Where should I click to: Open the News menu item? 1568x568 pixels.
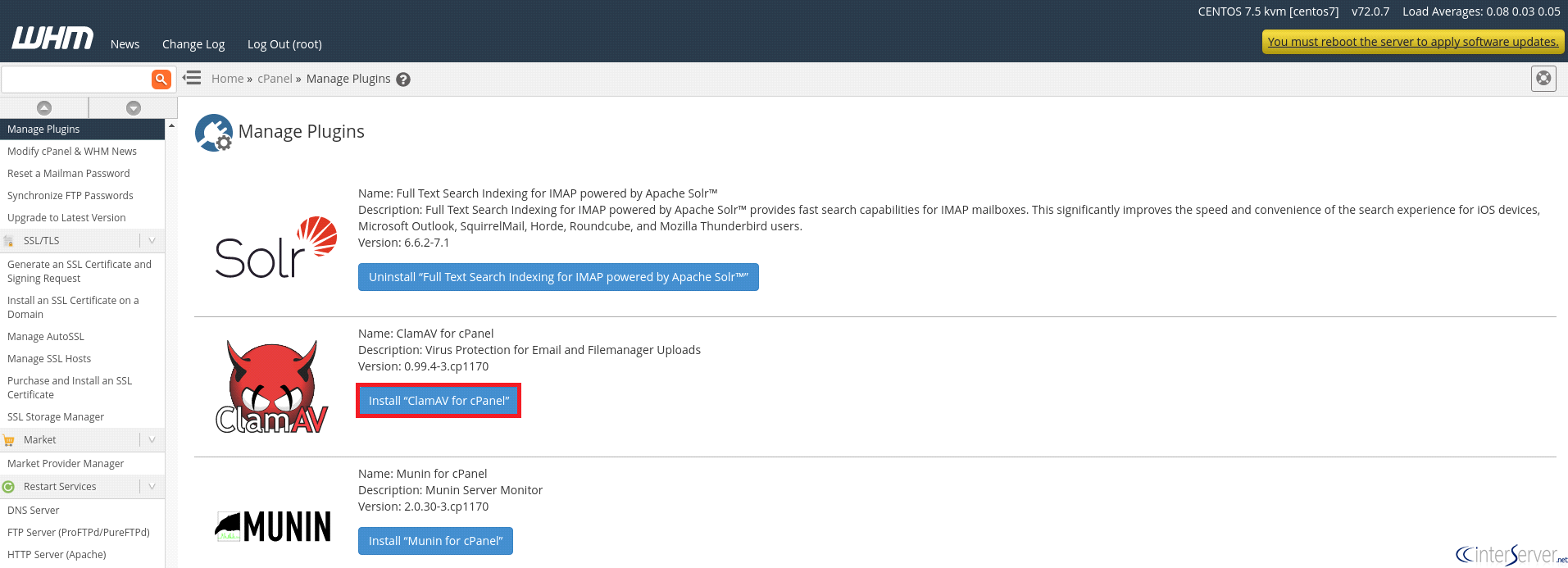pyautogui.click(x=125, y=44)
